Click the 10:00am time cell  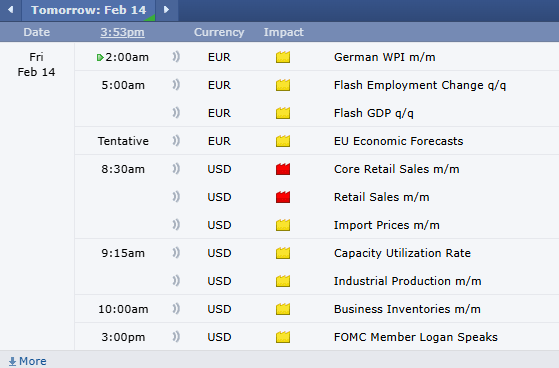[123, 309]
